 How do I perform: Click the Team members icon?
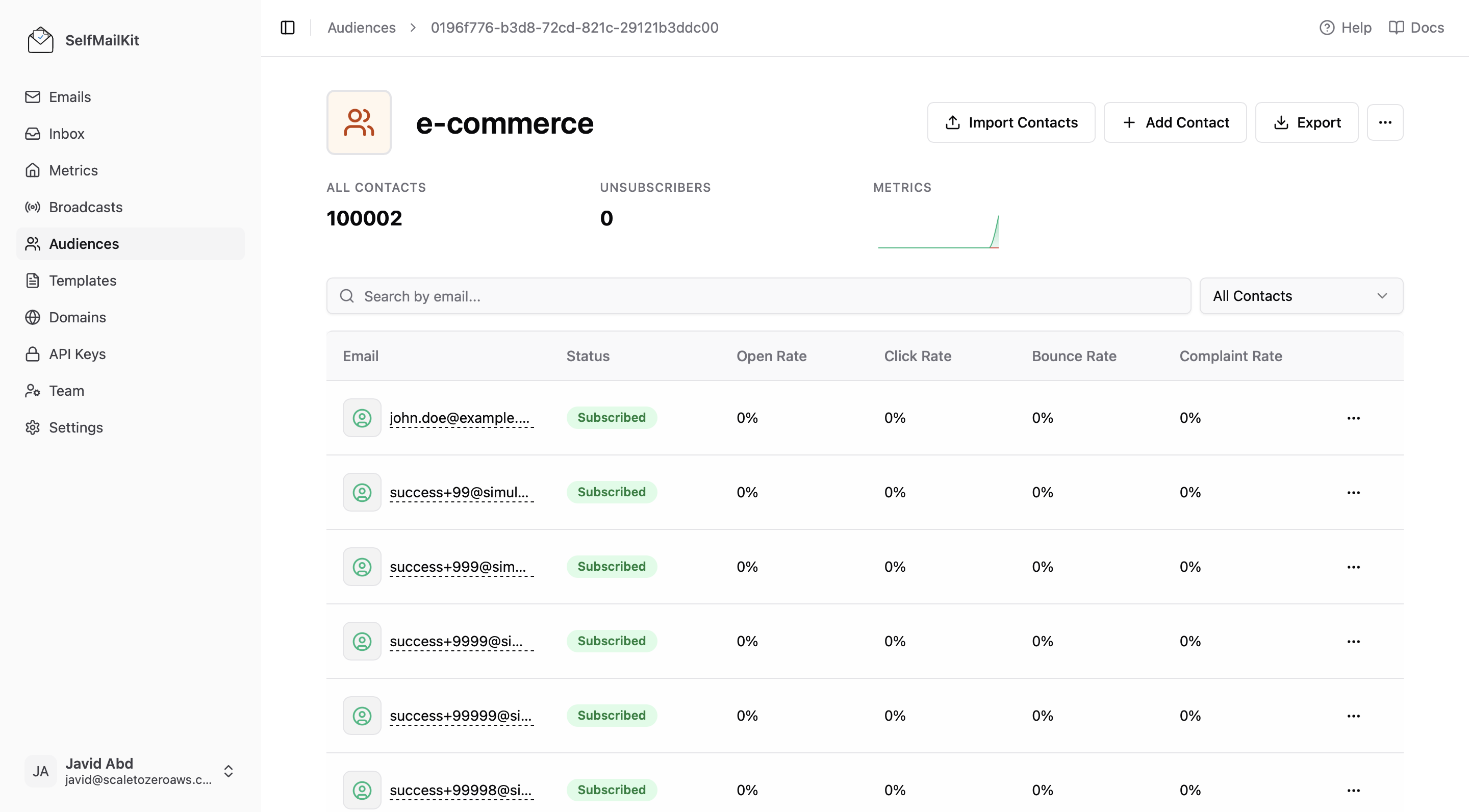point(33,391)
